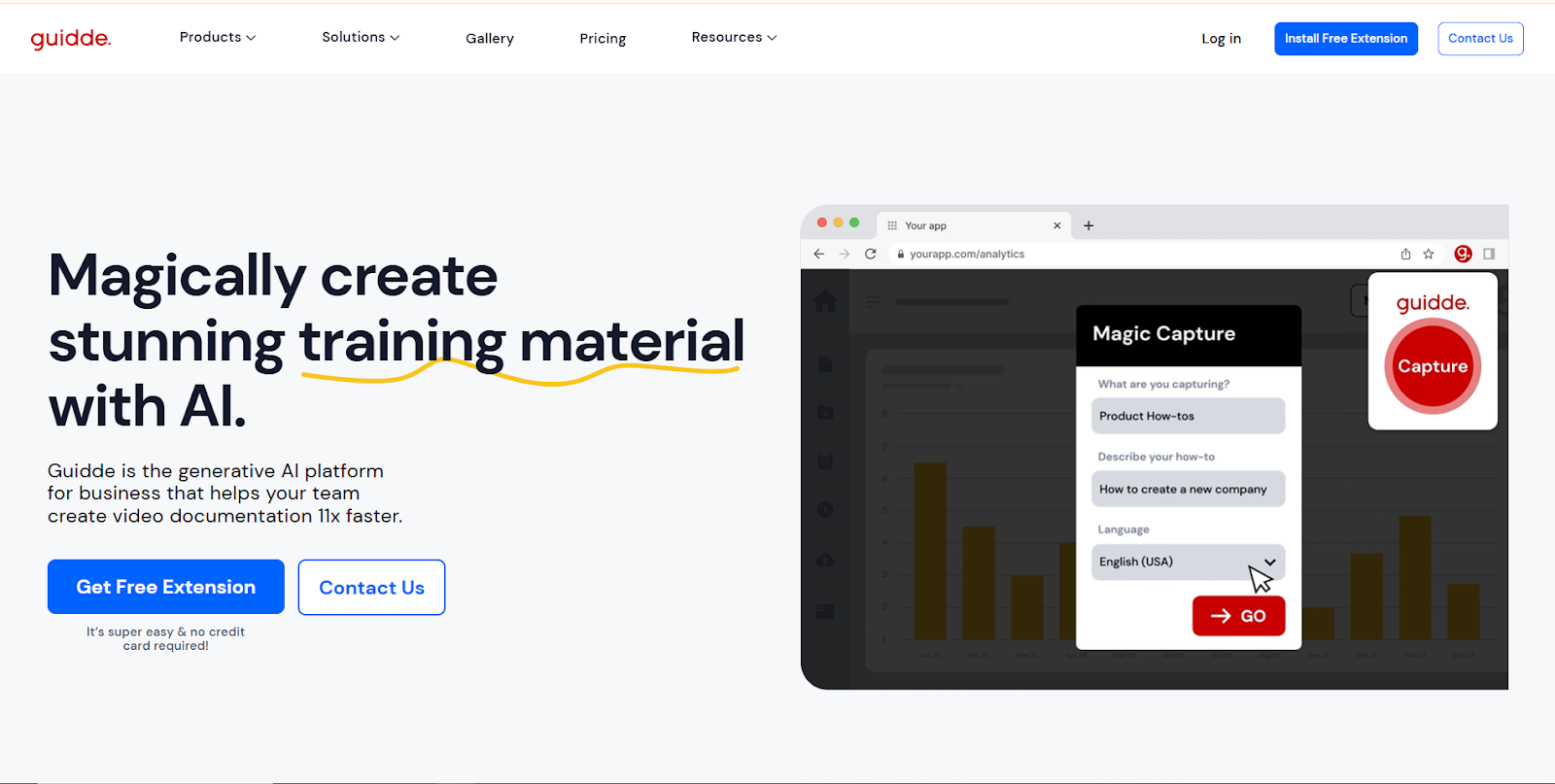Click the bookmark star icon

point(1429,254)
